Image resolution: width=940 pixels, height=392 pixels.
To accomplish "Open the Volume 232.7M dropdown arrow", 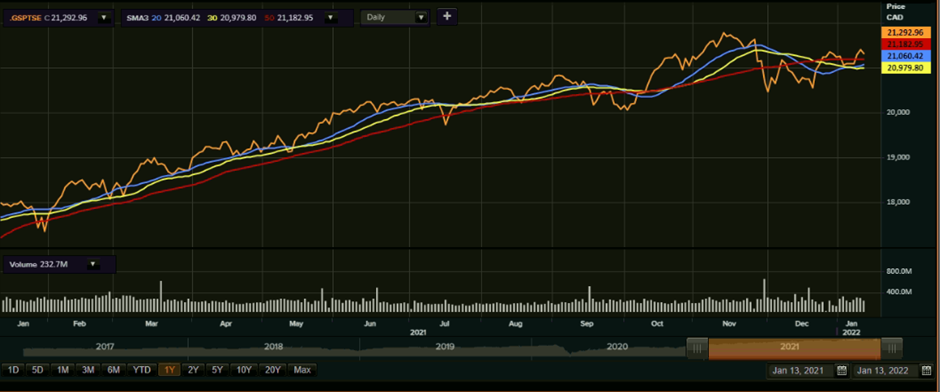I will coord(92,264).
